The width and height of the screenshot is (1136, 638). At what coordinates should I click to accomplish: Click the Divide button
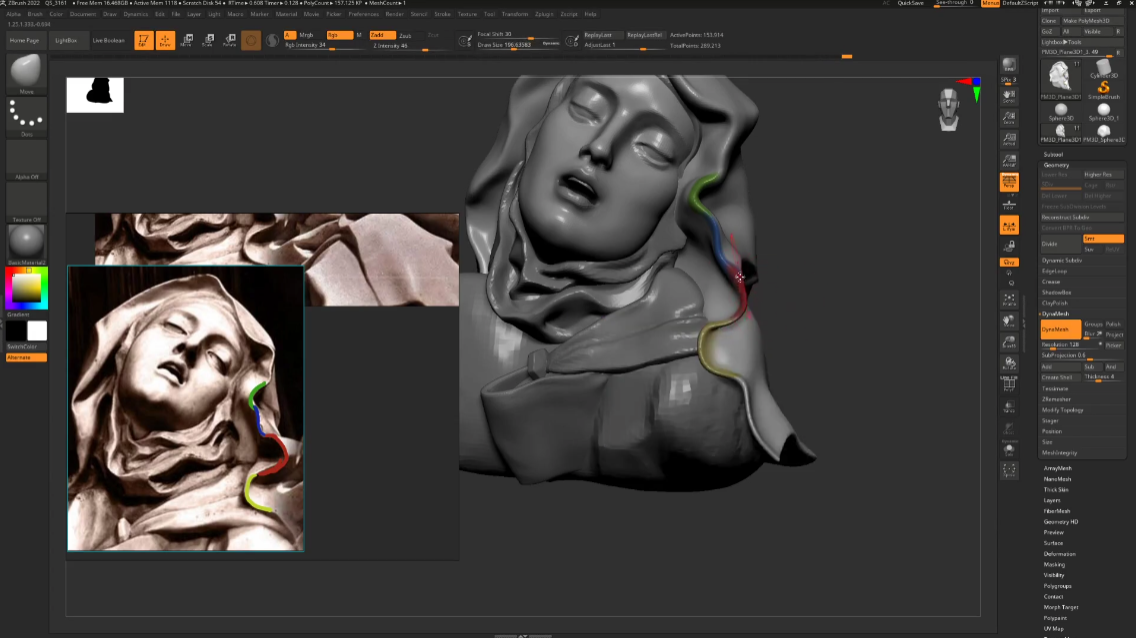[1061, 244]
